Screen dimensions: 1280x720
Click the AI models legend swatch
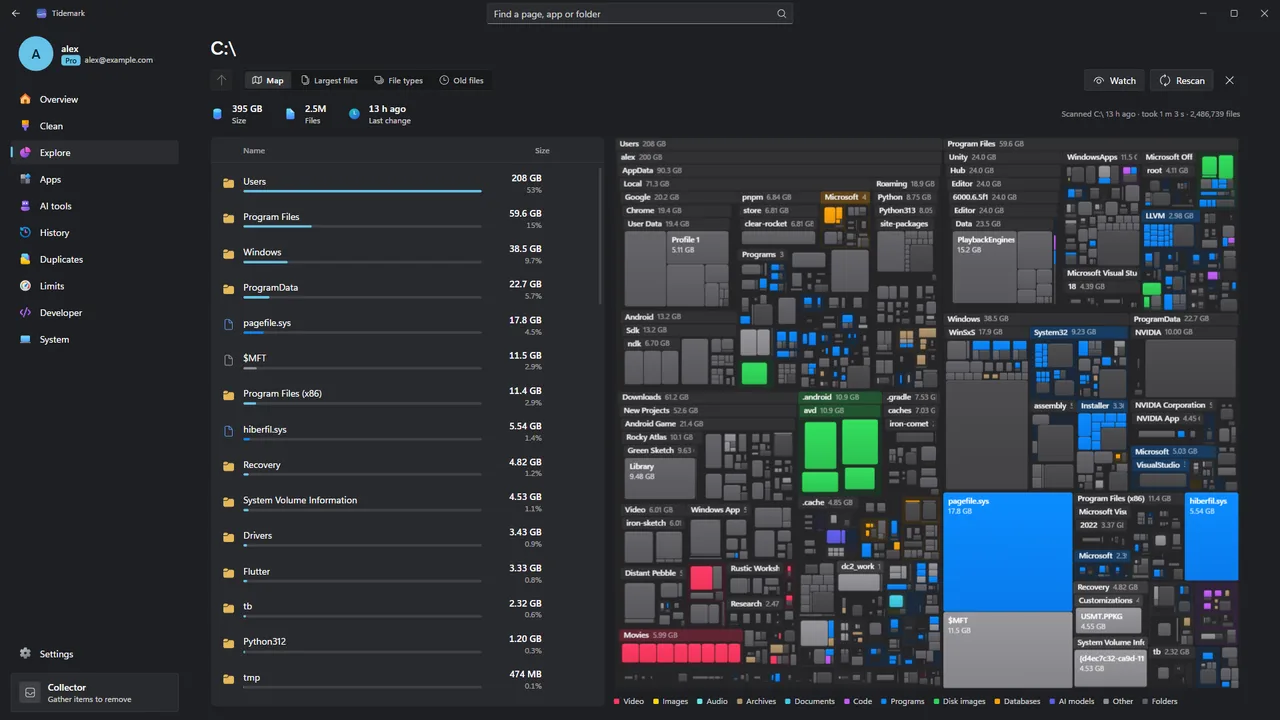click(x=1053, y=701)
